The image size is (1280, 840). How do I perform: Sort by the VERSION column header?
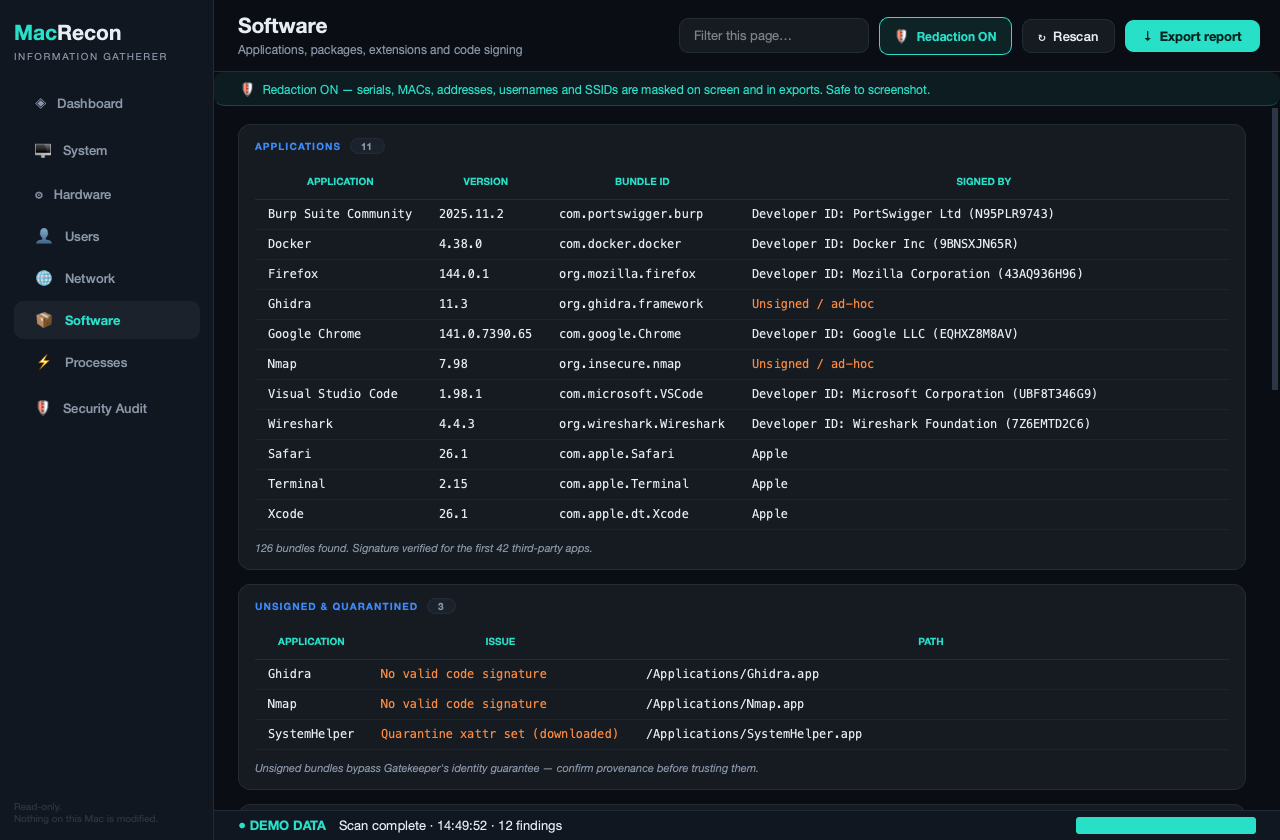[x=485, y=182]
